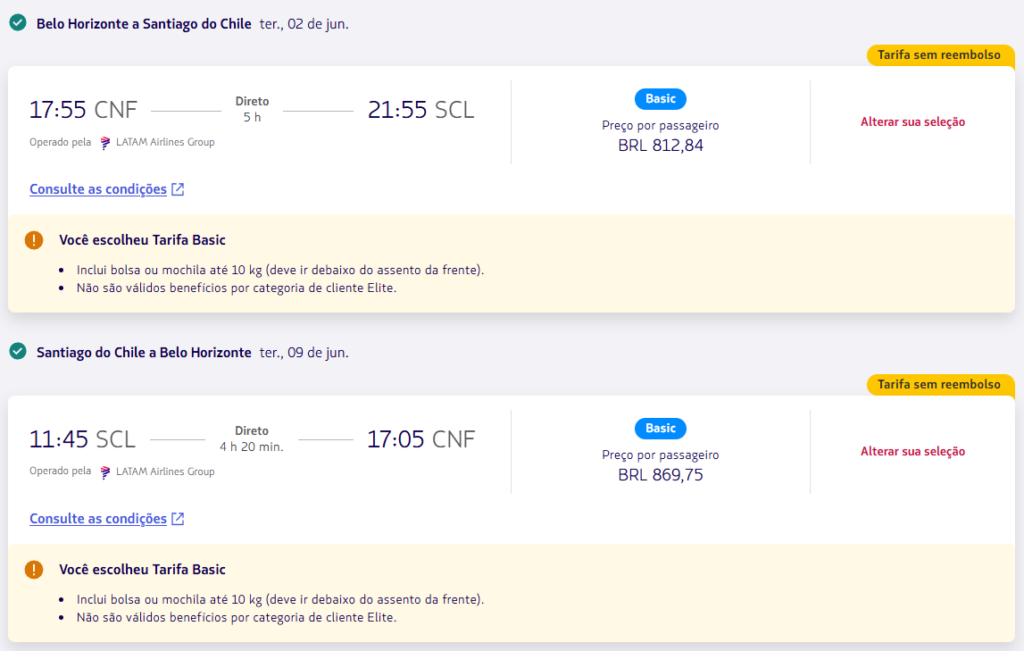Open Consulte as condições for return flight

pyautogui.click(x=98, y=519)
